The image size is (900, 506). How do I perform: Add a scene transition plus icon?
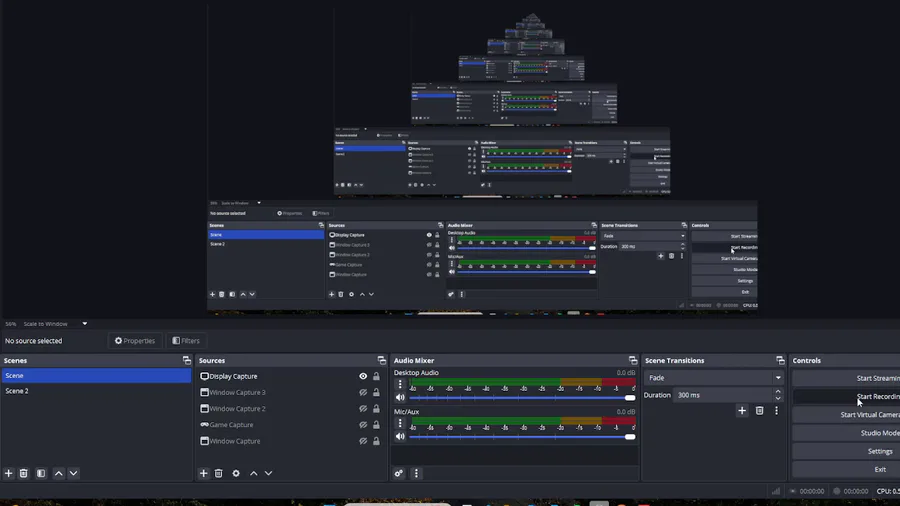742,411
